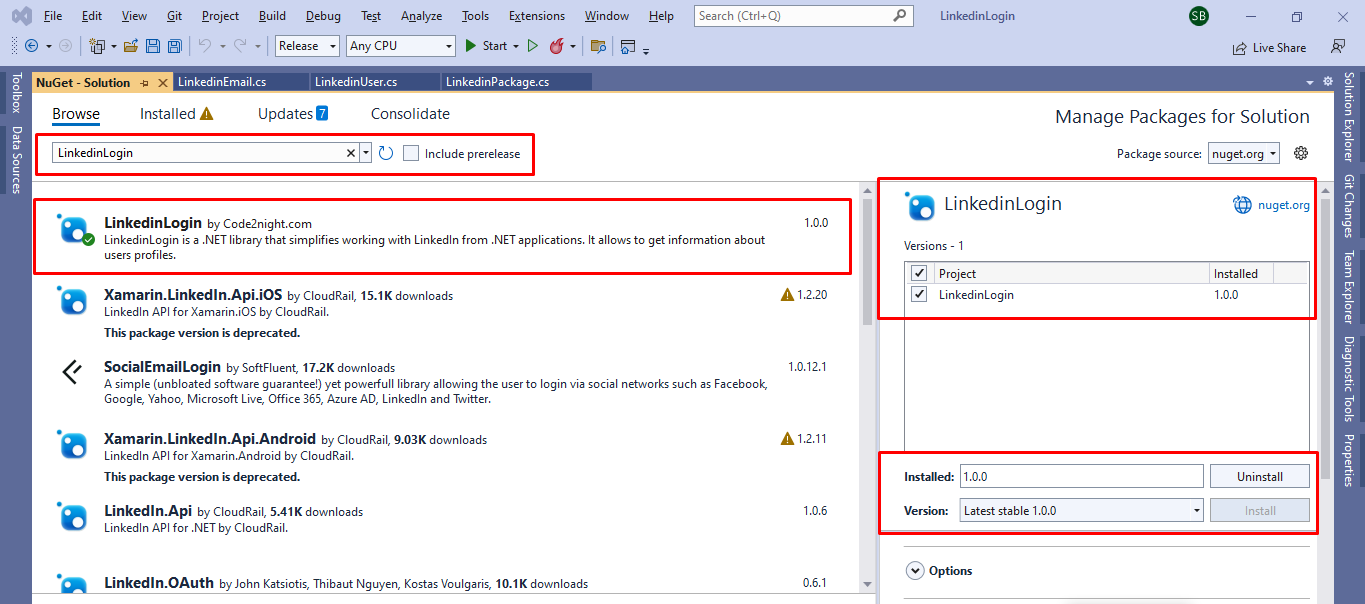This screenshot has width=1365, height=604.
Task: Switch to the Consolidate tab
Action: (x=410, y=114)
